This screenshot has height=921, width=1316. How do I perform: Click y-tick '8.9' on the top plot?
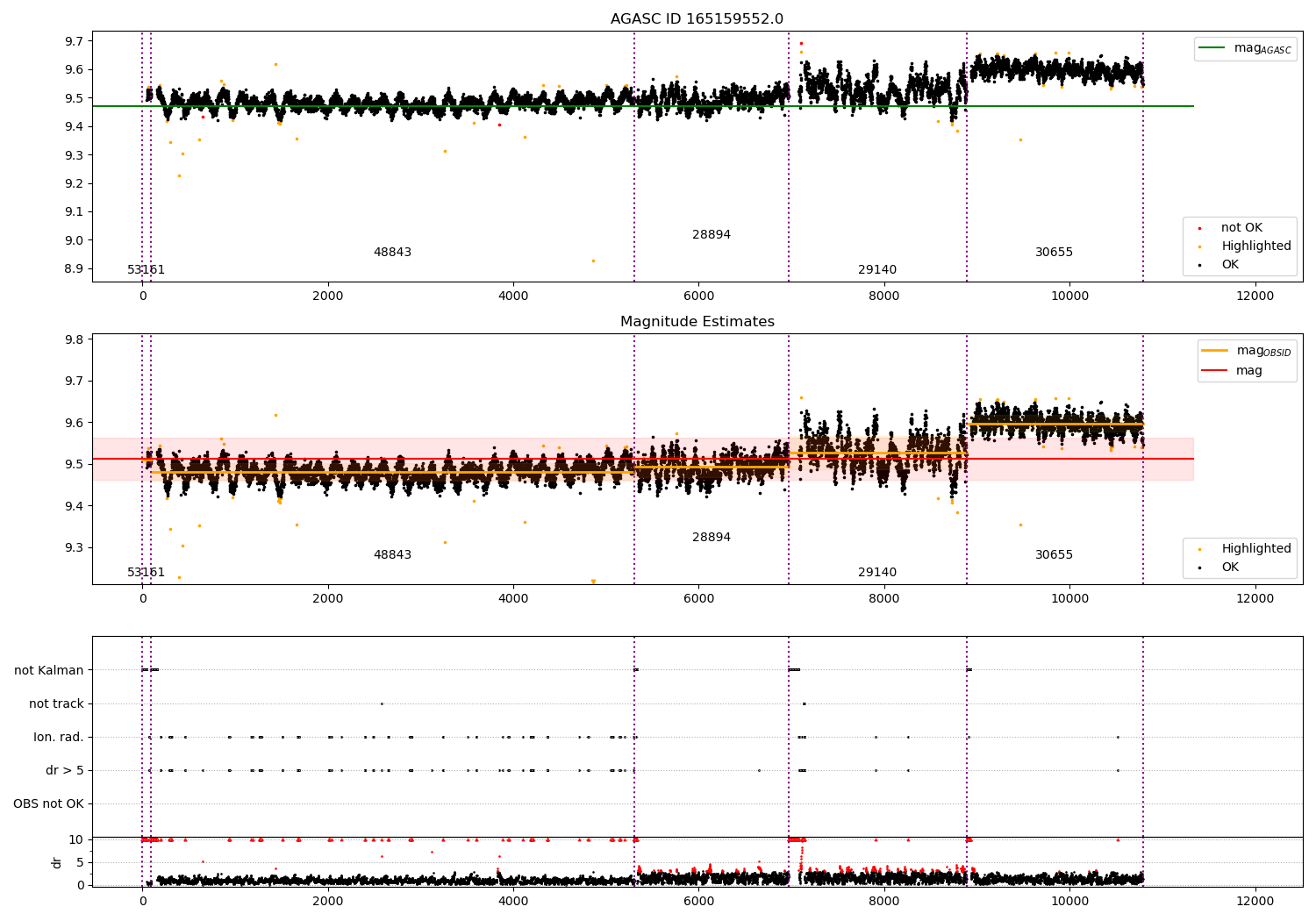click(x=75, y=269)
